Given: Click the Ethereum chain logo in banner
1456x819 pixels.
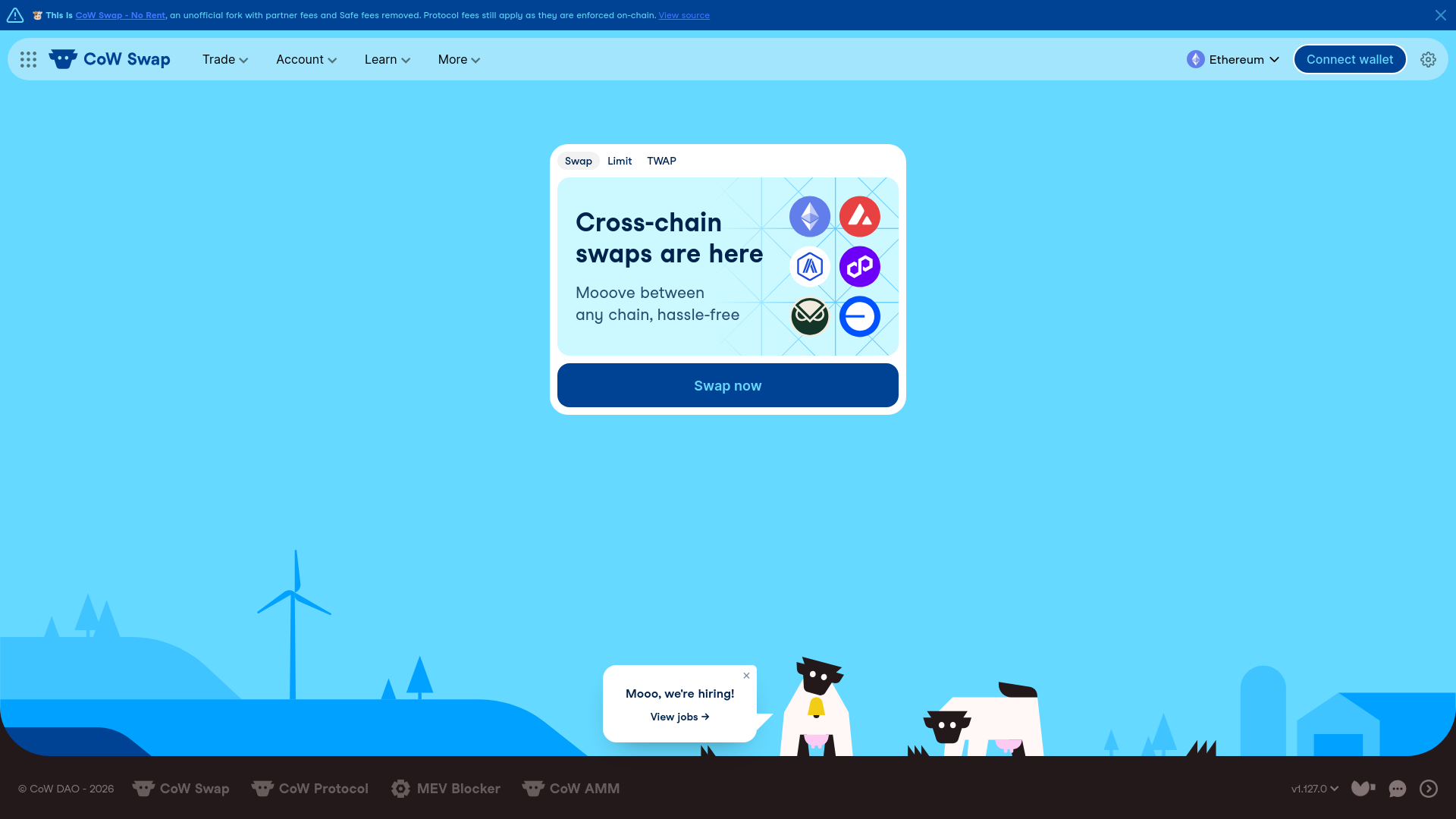Looking at the screenshot, I should click(x=810, y=217).
